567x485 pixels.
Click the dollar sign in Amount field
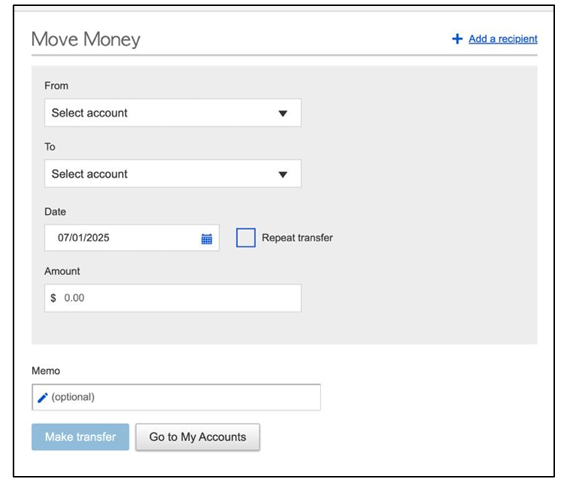point(53,298)
